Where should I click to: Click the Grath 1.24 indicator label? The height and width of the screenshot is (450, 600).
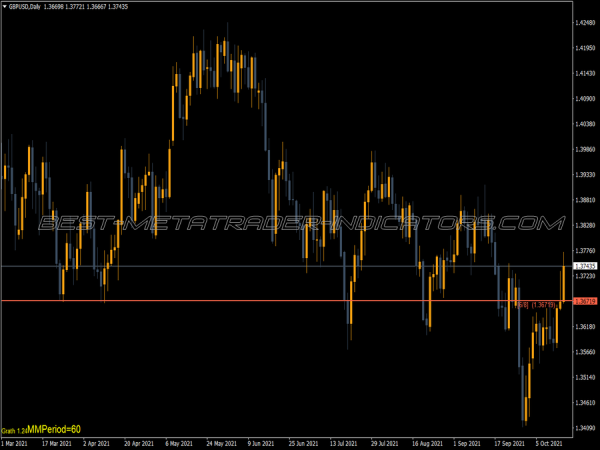point(14,430)
